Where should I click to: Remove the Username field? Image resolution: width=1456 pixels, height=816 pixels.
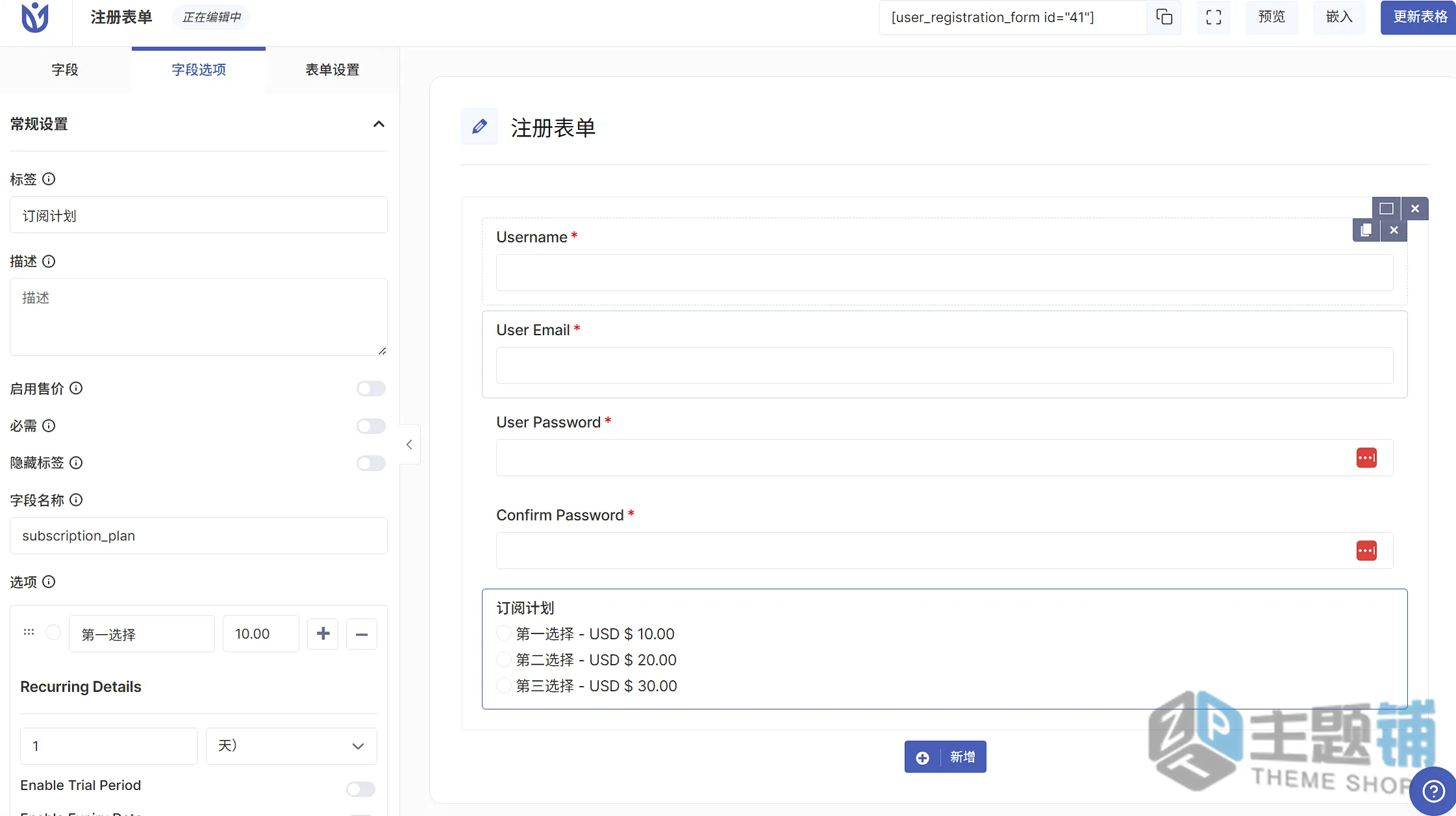click(x=1394, y=230)
